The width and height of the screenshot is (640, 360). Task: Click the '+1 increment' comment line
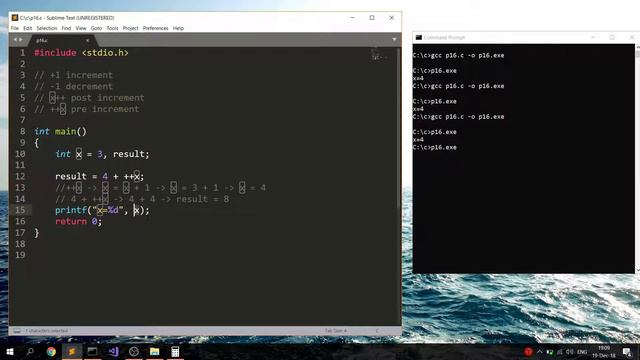(73, 75)
